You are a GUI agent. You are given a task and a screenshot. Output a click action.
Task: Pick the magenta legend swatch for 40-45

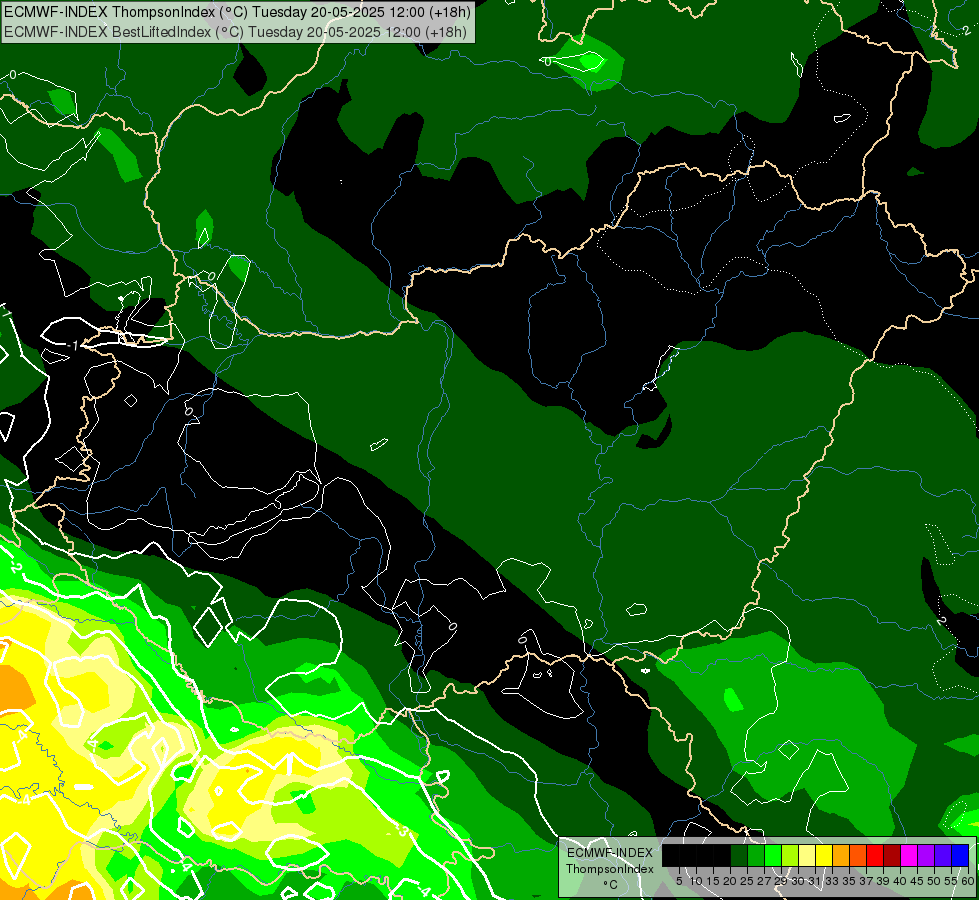coord(909,855)
